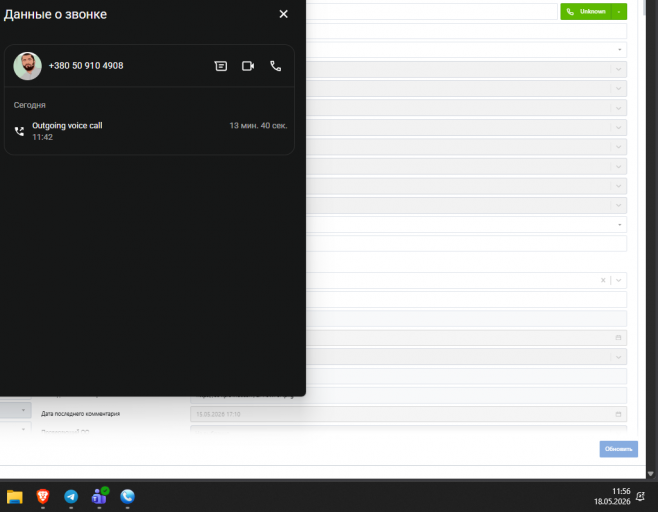The width and height of the screenshot is (658, 512).
Task: Select the call time 11:42
Action: (42, 137)
